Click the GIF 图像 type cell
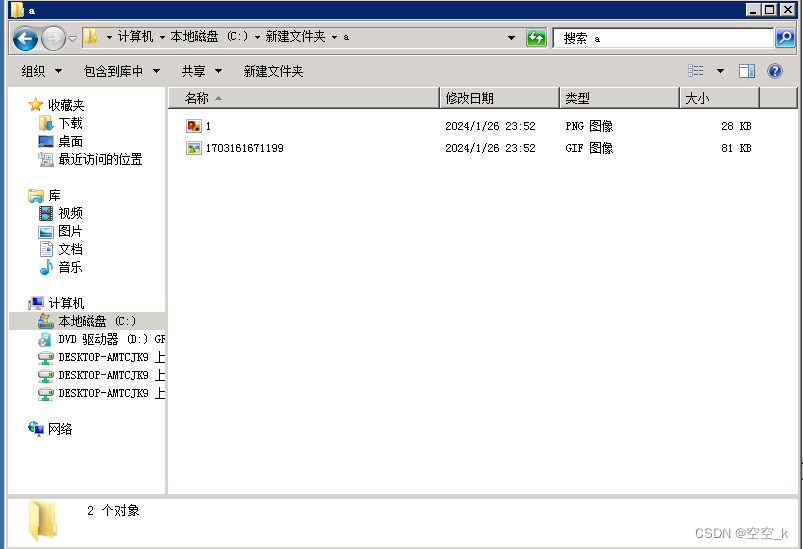 tap(589, 149)
